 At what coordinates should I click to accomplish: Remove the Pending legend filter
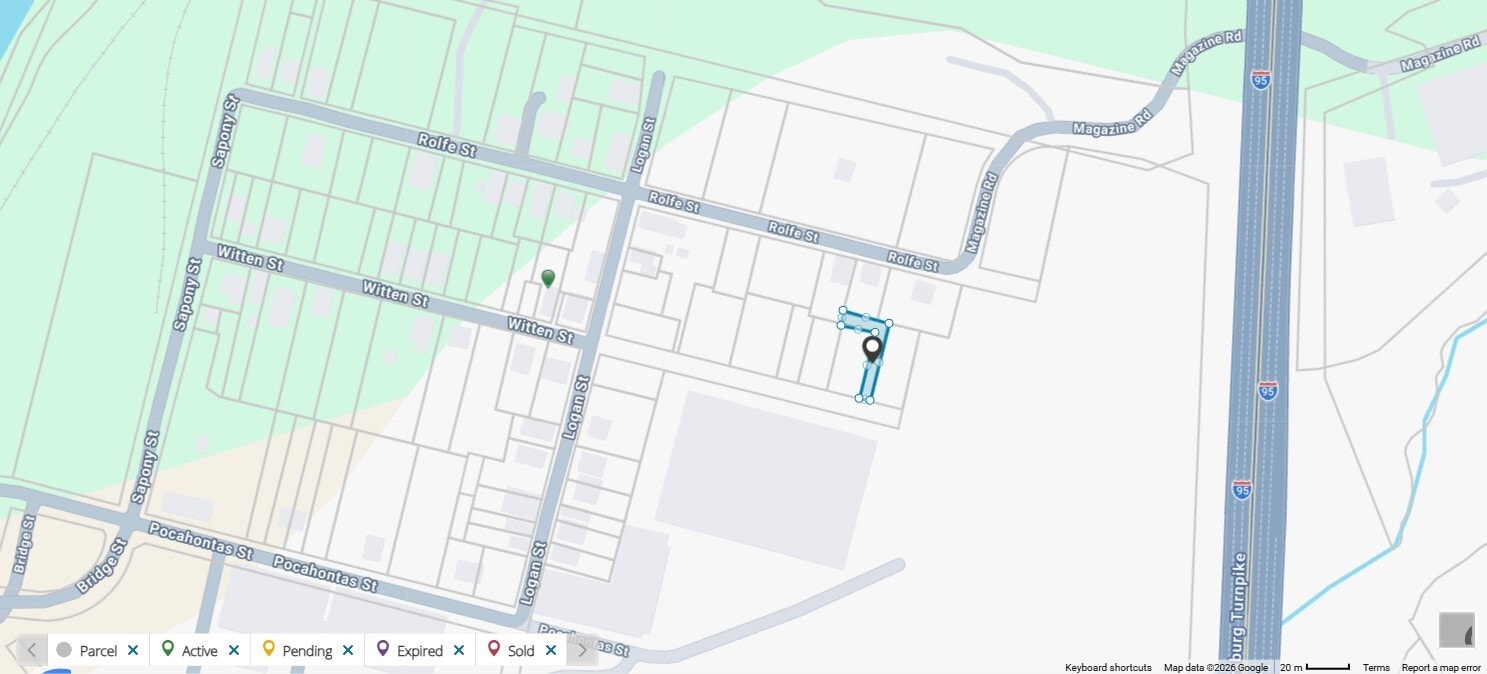(x=348, y=650)
